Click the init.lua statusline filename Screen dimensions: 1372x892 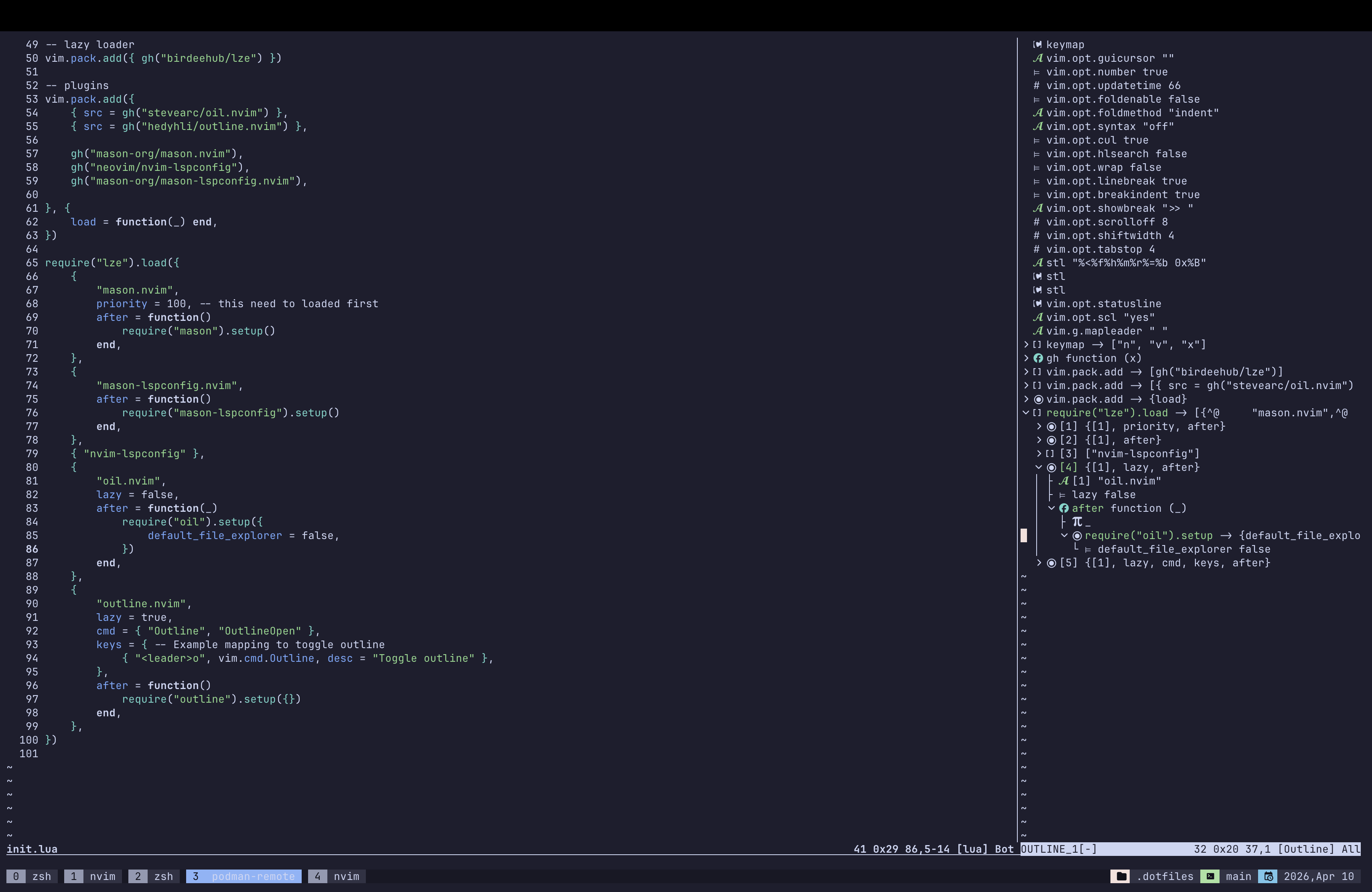tap(32, 849)
